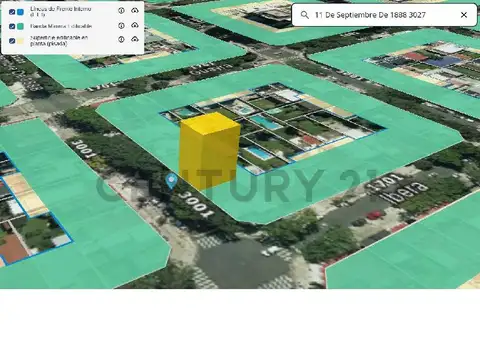
Task: Click the street number 3001 beside the map pin
Action: pos(197,204)
